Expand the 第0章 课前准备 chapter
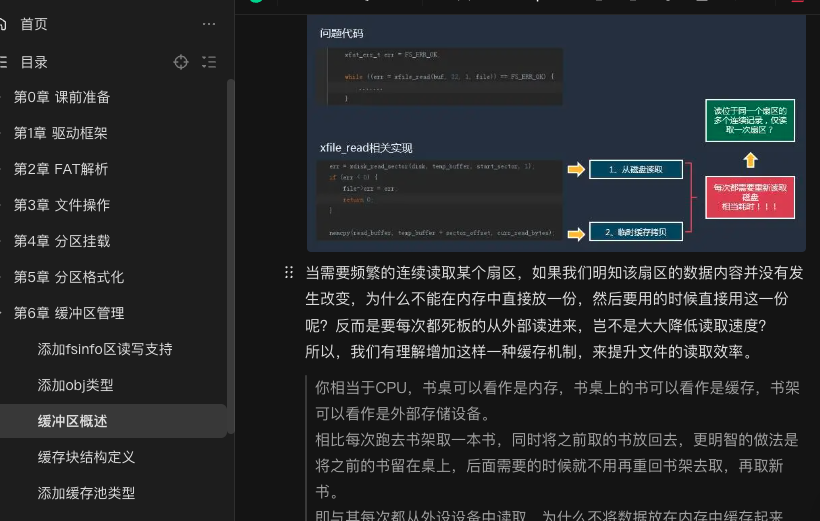 [x=3, y=97]
